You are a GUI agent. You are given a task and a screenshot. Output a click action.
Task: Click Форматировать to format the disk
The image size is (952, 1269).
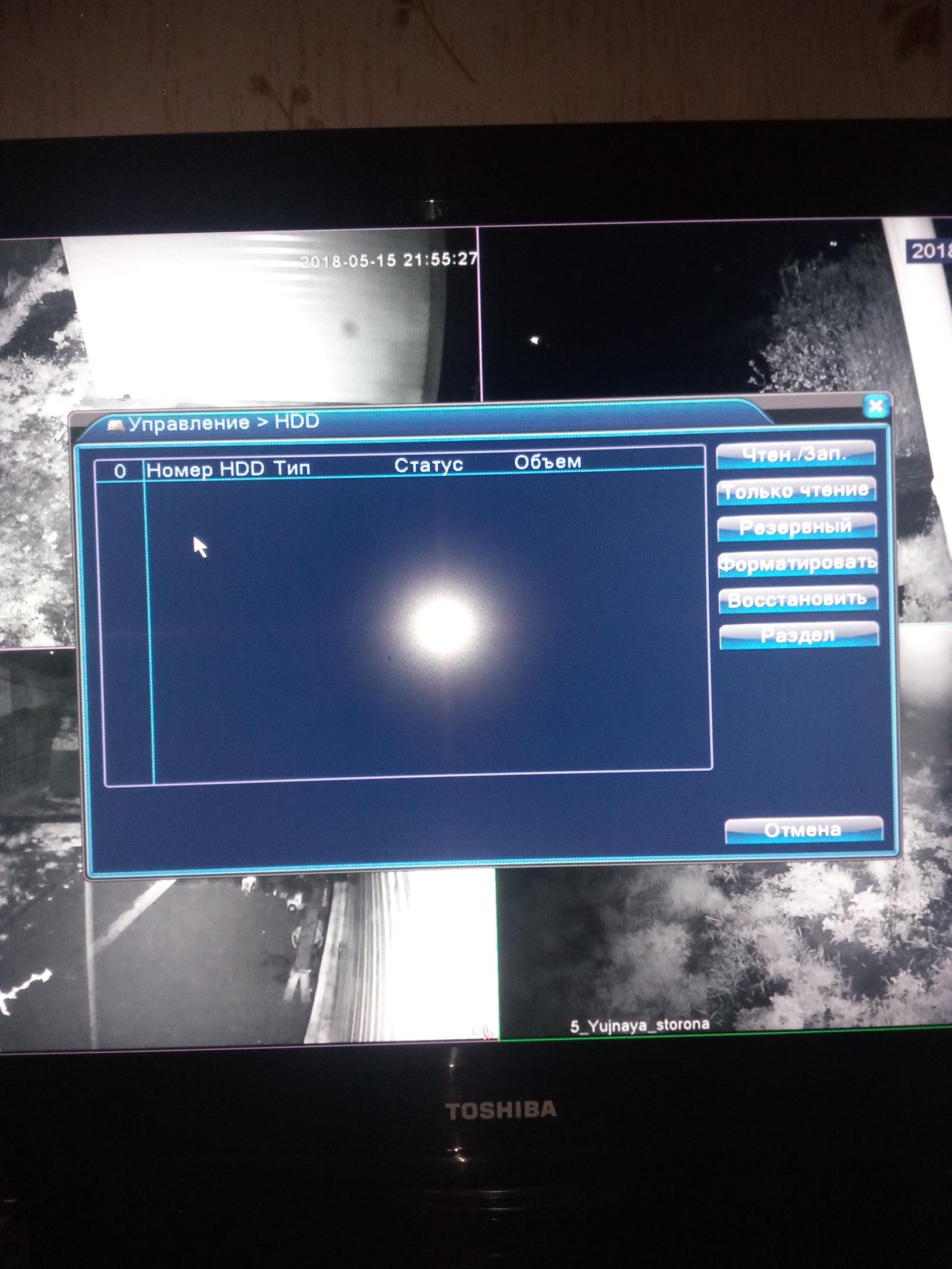coord(797,563)
